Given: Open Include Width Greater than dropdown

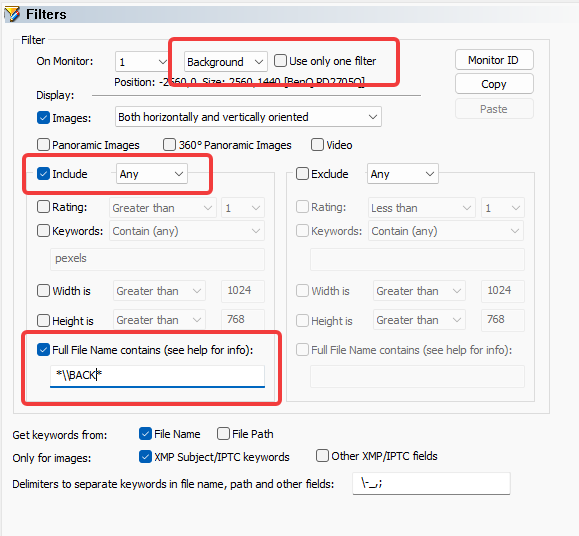Looking at the screenshot, I should click(159, 291).
